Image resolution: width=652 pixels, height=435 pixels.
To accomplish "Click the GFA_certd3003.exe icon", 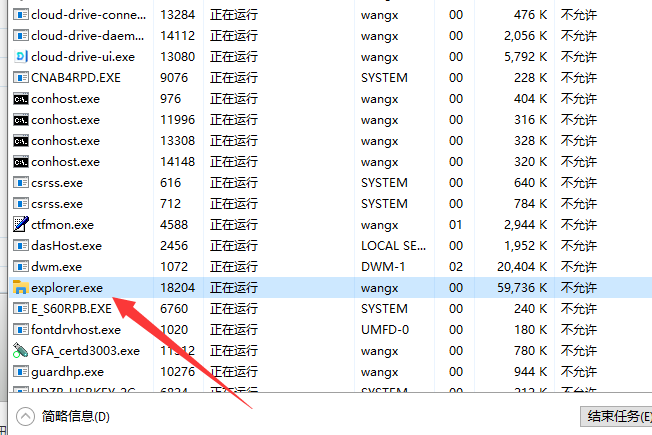I will pyautogui.click(x=20, y=351).
